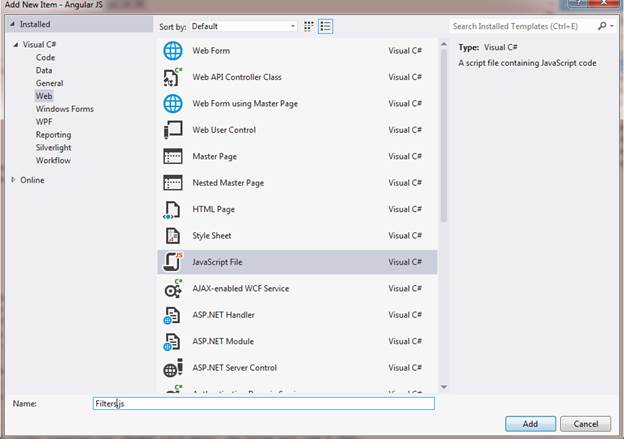This screenshot has height=439, width=624.
Task: Click the search magnifier icon
Action: point(602,26)
